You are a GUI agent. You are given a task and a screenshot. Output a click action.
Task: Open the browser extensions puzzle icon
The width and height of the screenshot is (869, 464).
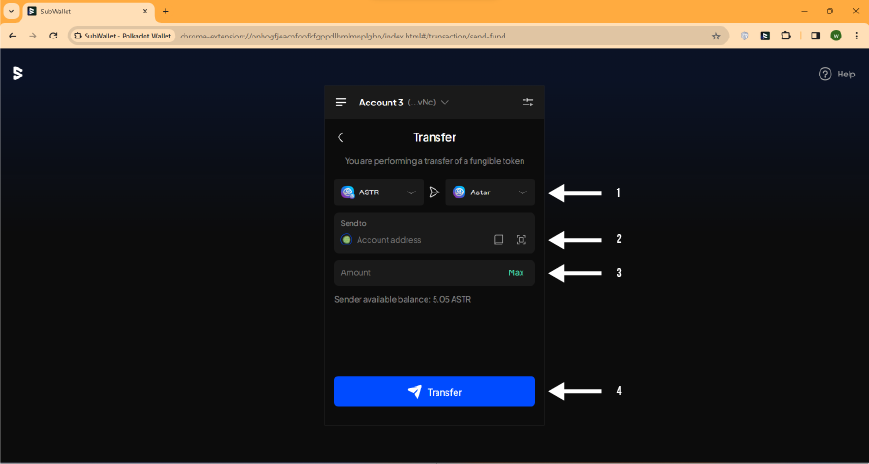[786, 35]
